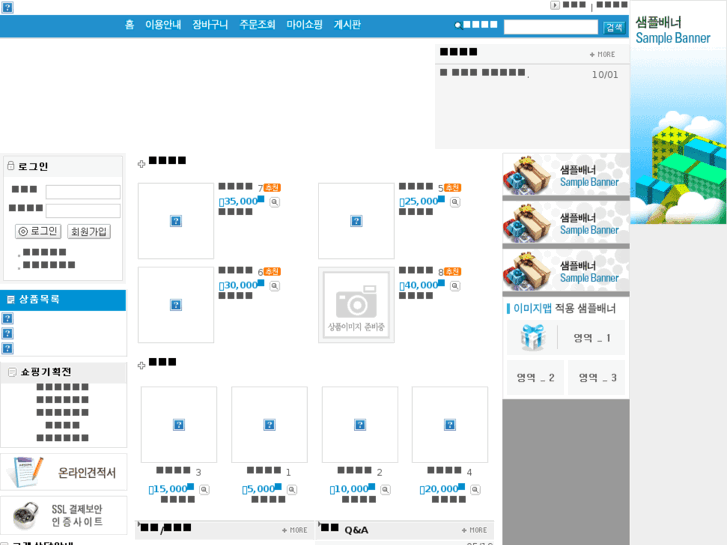This screenshot has width=727, height=545.
Task: Zoom icon next to price 25,000
Action: coord(455,202)
